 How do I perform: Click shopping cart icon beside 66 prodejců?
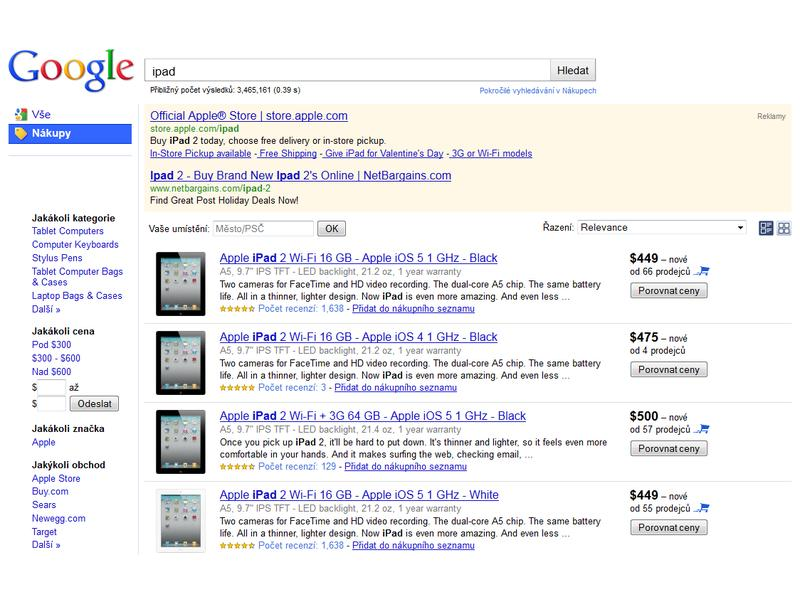point(702,271)
